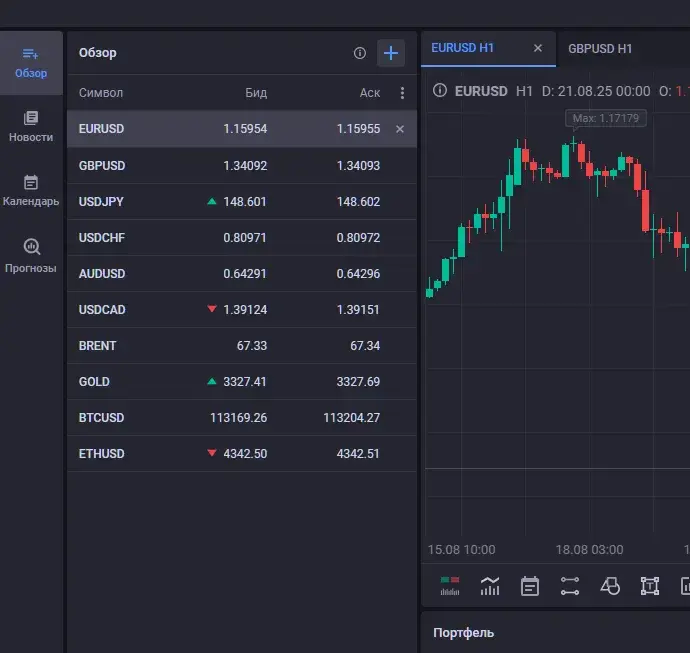690x653 pixels.
Task: Click the info icon in Обзор header
Action: pos(360,53)
